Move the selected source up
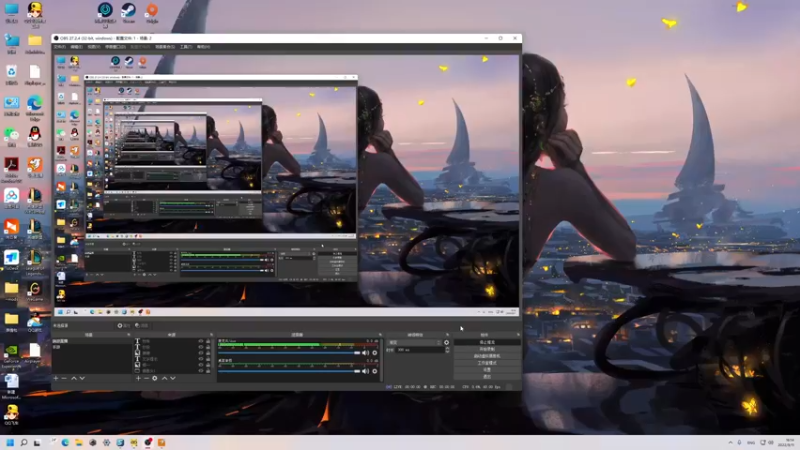Image resolution: width=800 pixels, height=450 pixels. (x=164, y=378)
